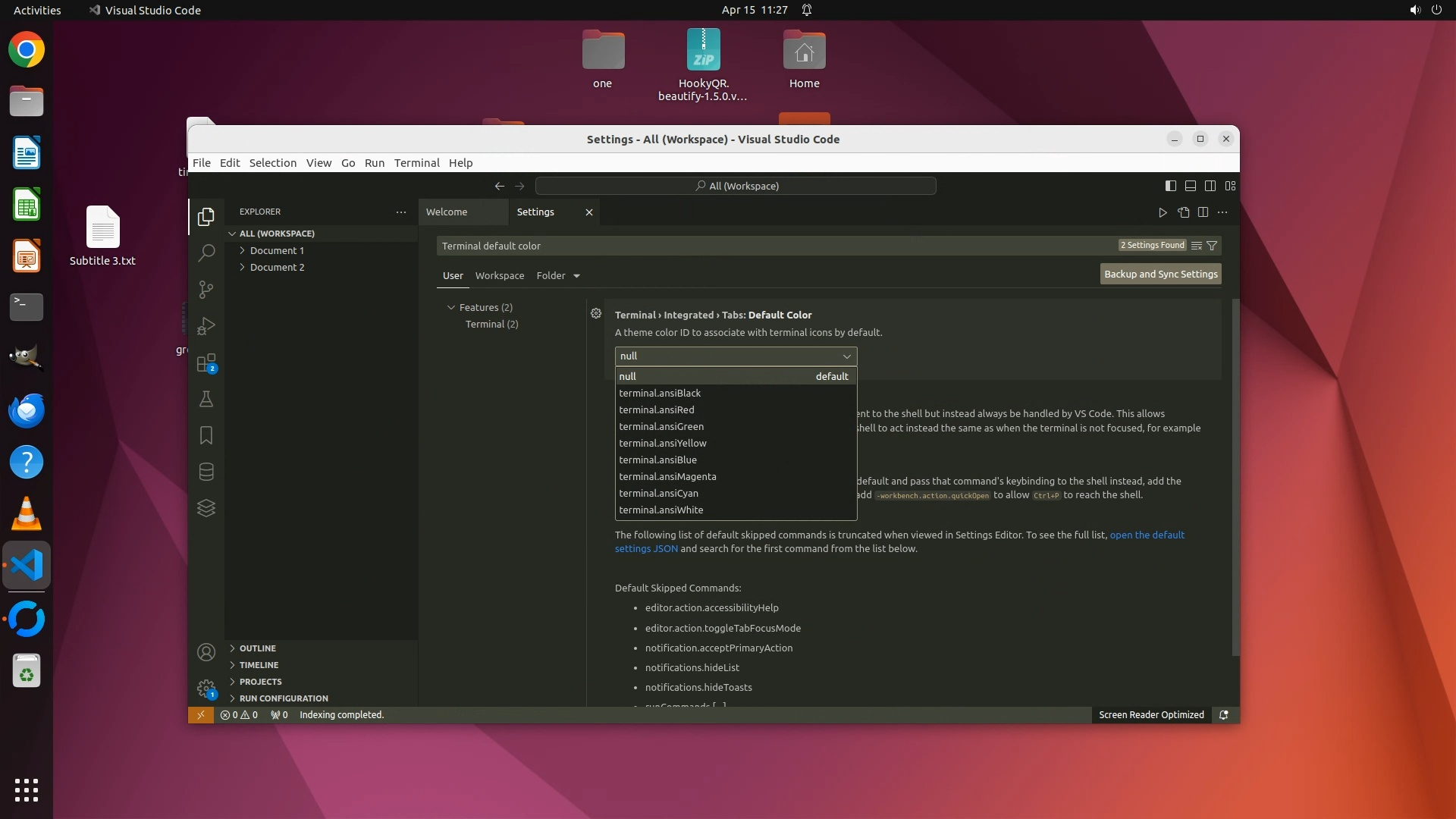The width and height of the screenshot is (1456, 819).
Task: Click Backup and Sync Settings button
Action: pos(1160,274)
